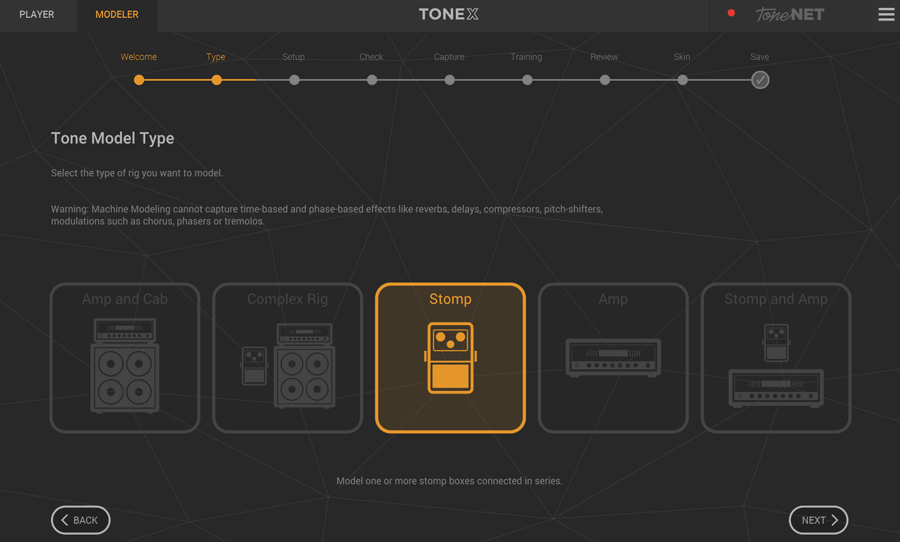Proceed with the NEXT button
The width and height of the screenshot is (900, 542).
tap(818, 520)
